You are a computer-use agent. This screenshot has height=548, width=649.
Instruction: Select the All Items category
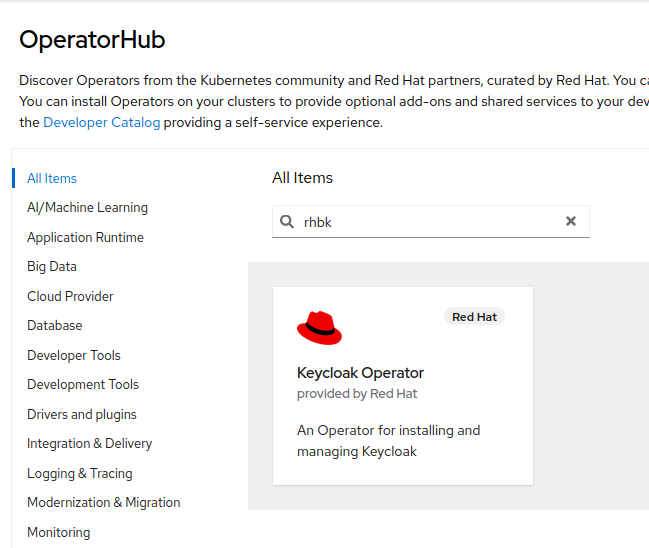(52, 178)
